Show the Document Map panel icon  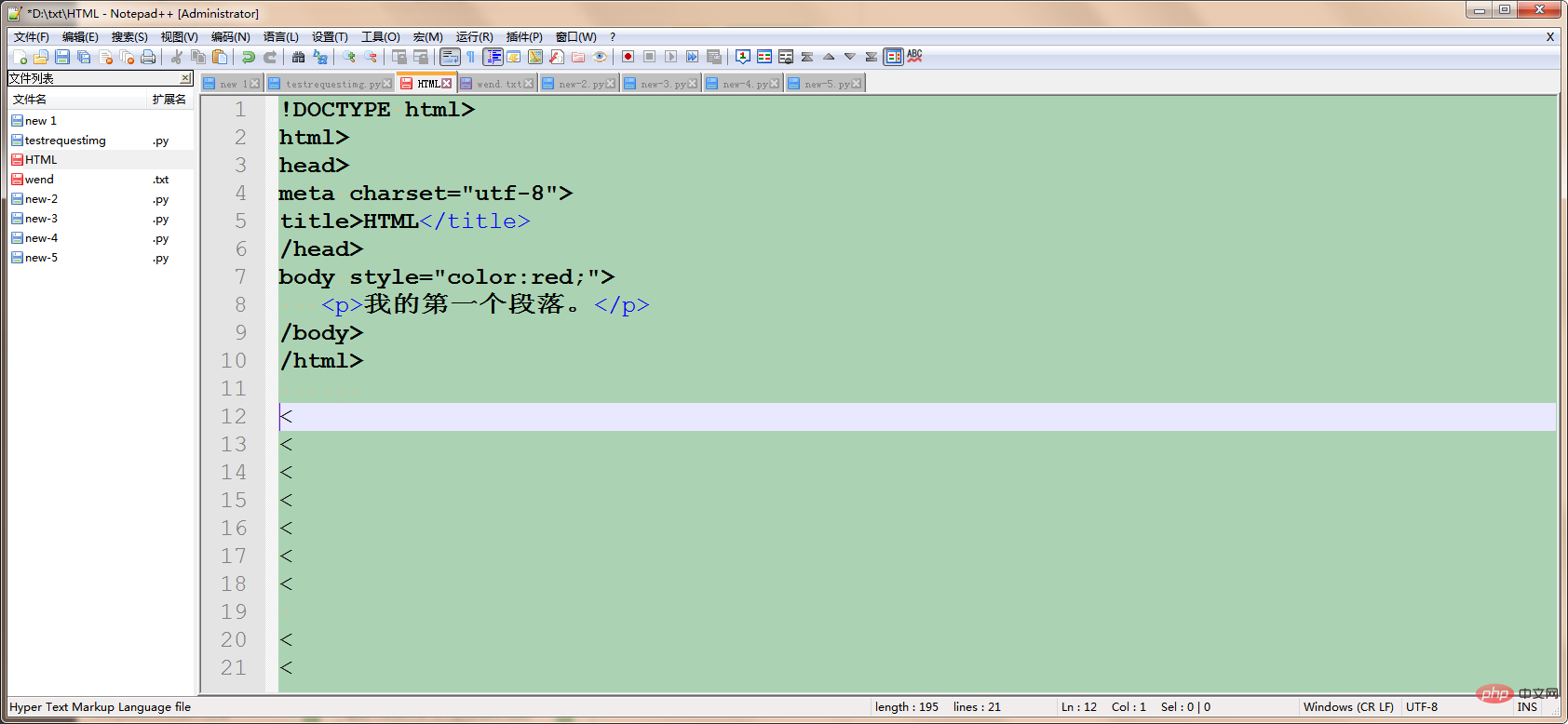535,57
